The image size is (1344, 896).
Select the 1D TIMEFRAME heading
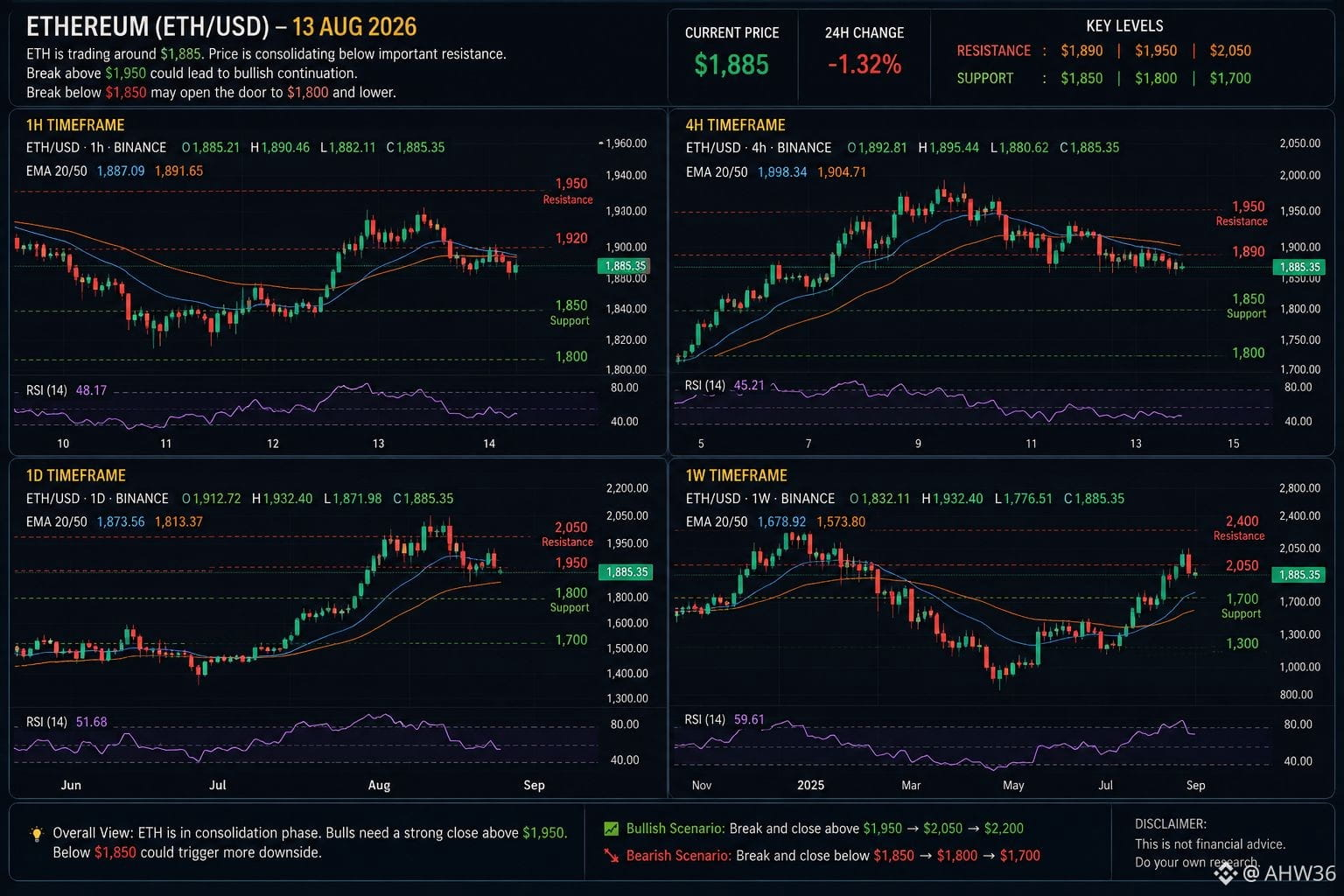tap(75, 475)
